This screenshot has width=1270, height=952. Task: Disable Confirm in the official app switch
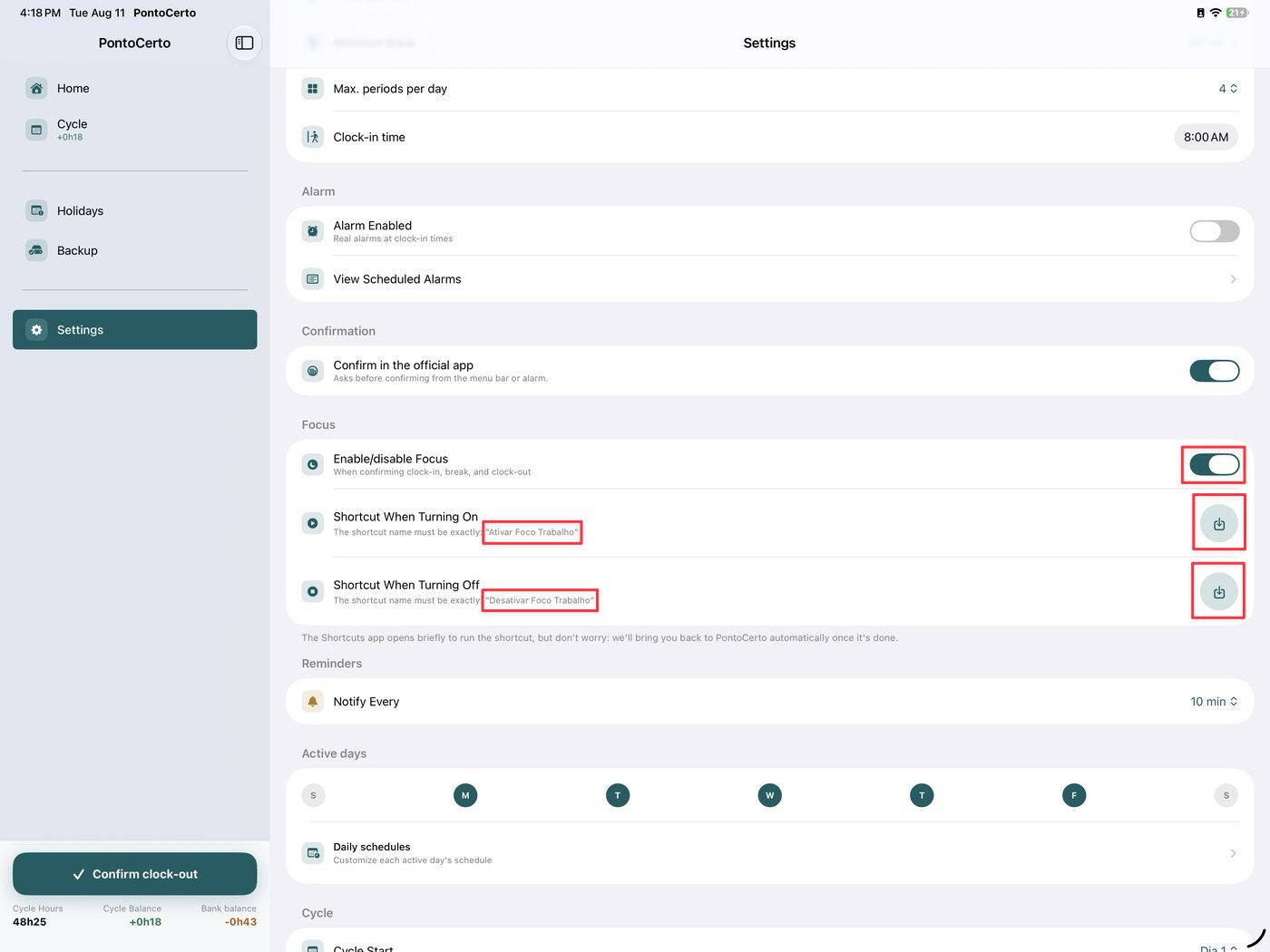pyautogui.click(x=1215, y=371)
